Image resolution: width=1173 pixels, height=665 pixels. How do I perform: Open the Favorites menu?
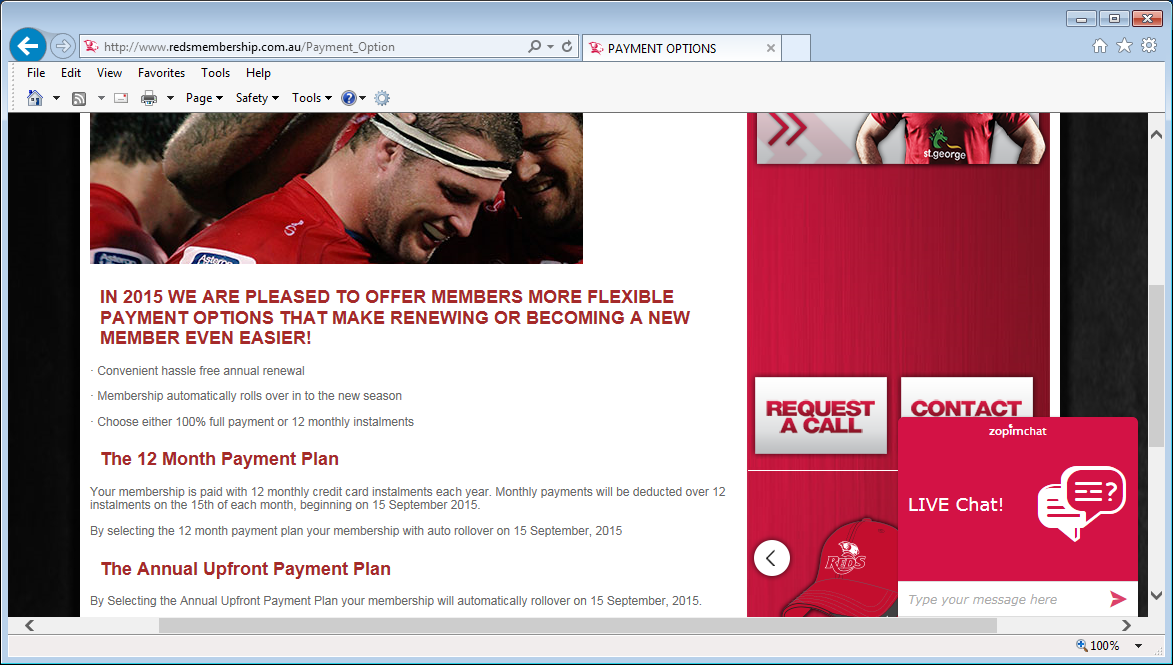coord(161,73)
